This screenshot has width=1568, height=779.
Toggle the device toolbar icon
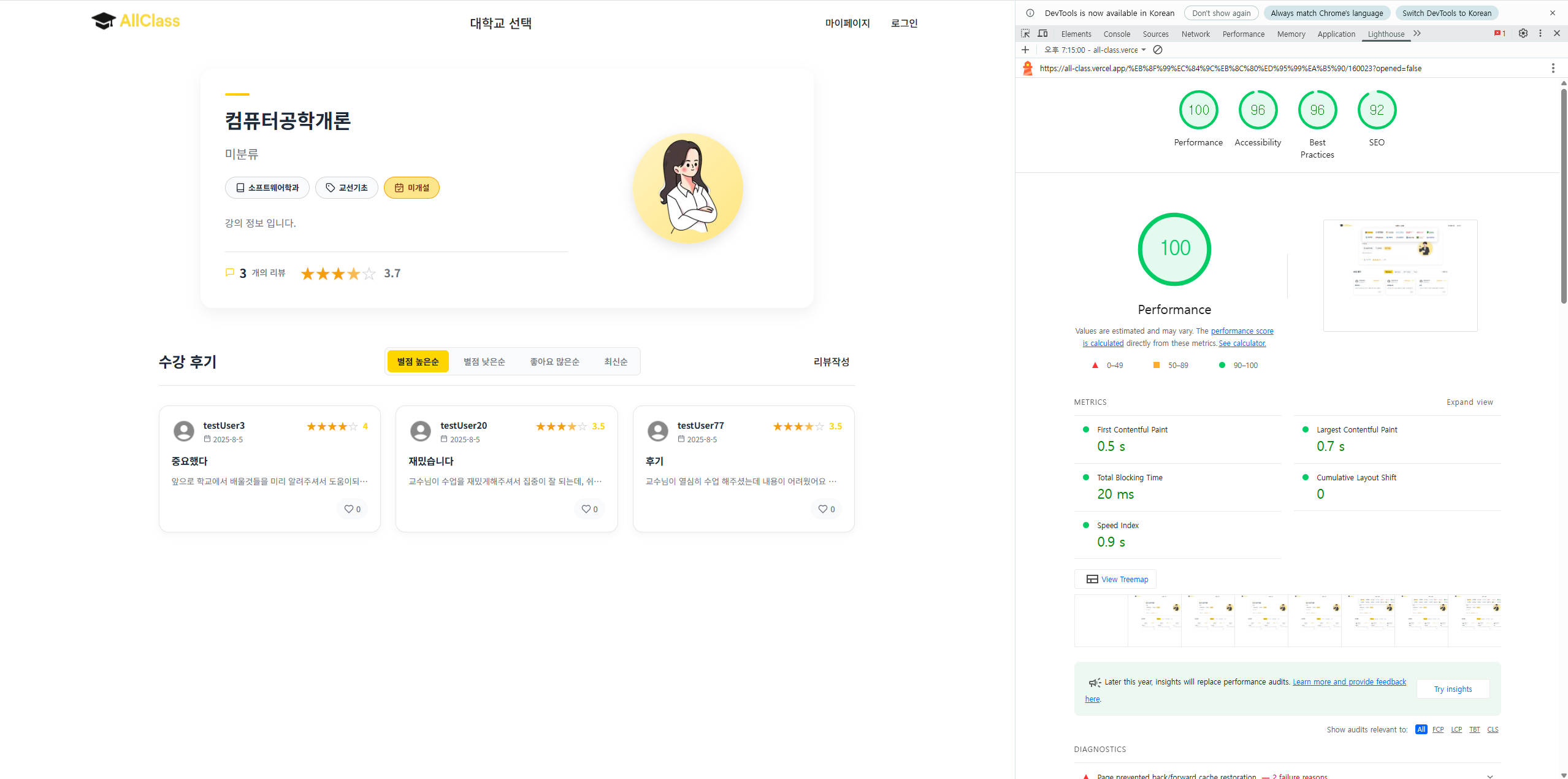coord(1042,34)
